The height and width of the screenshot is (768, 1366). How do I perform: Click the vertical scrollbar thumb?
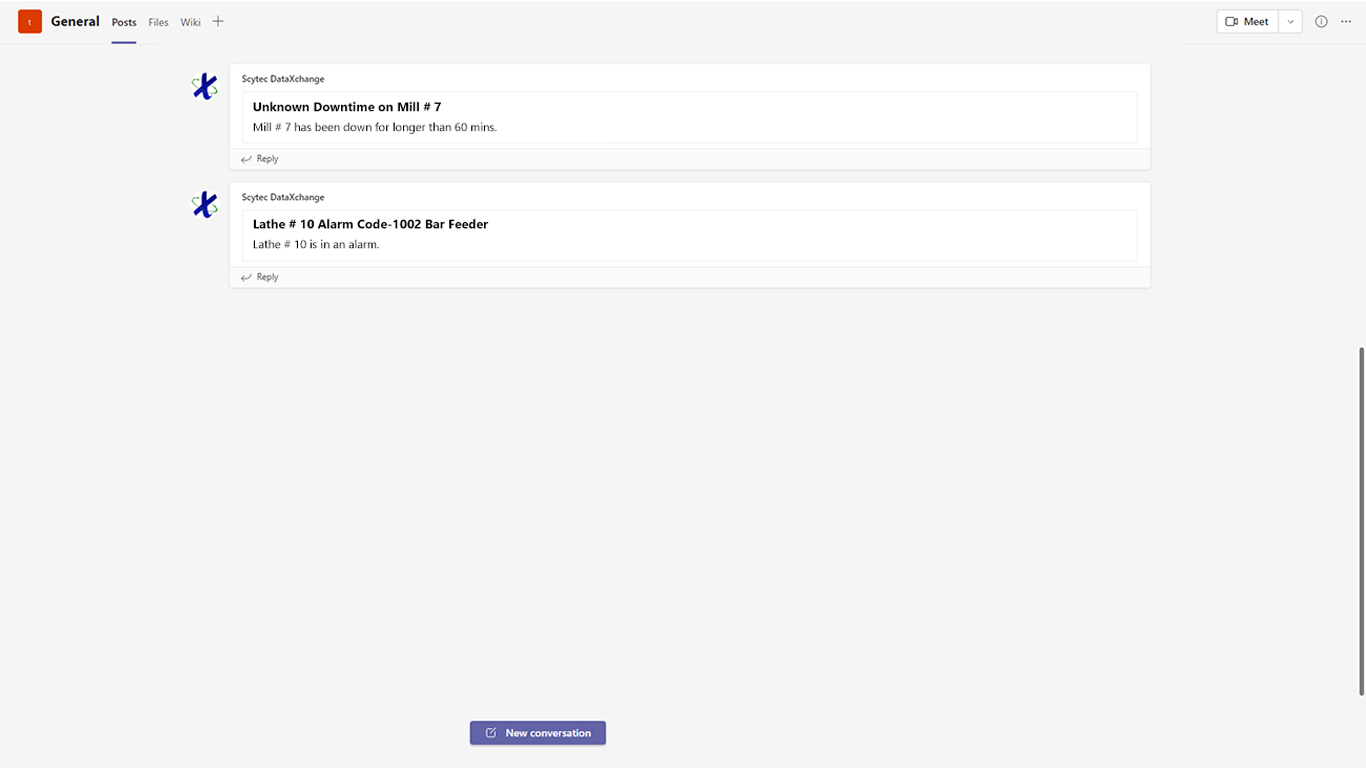(1361, 520)
